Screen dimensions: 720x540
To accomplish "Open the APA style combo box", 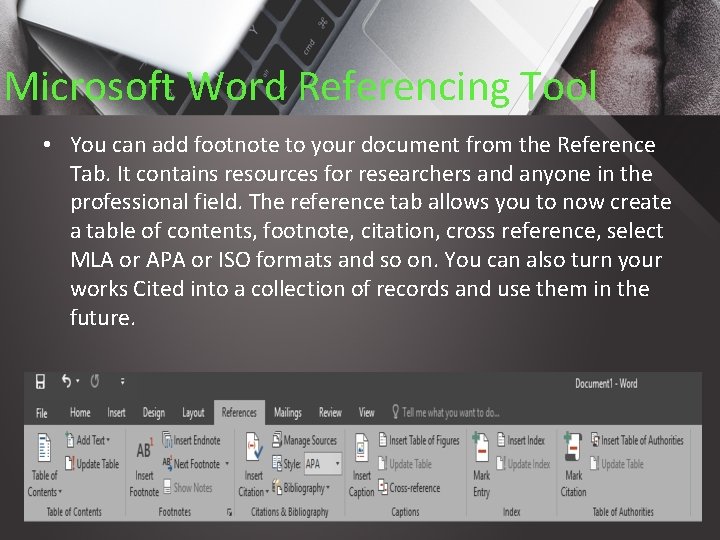I will pos(323,464).
